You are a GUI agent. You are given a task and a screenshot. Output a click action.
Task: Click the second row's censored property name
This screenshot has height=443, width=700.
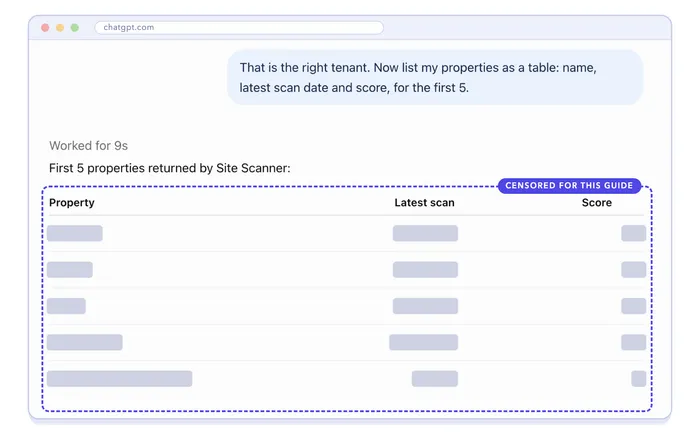pos(70,270)
